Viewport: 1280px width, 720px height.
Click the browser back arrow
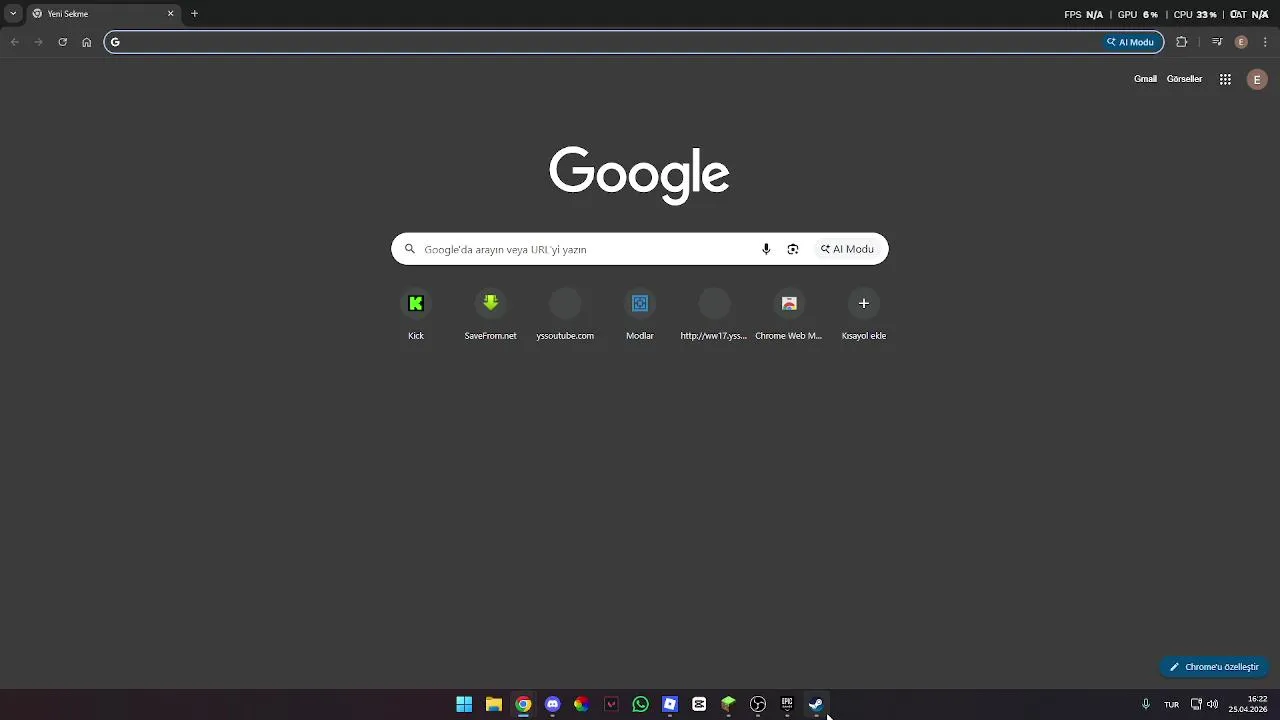(x=14, y=42)
